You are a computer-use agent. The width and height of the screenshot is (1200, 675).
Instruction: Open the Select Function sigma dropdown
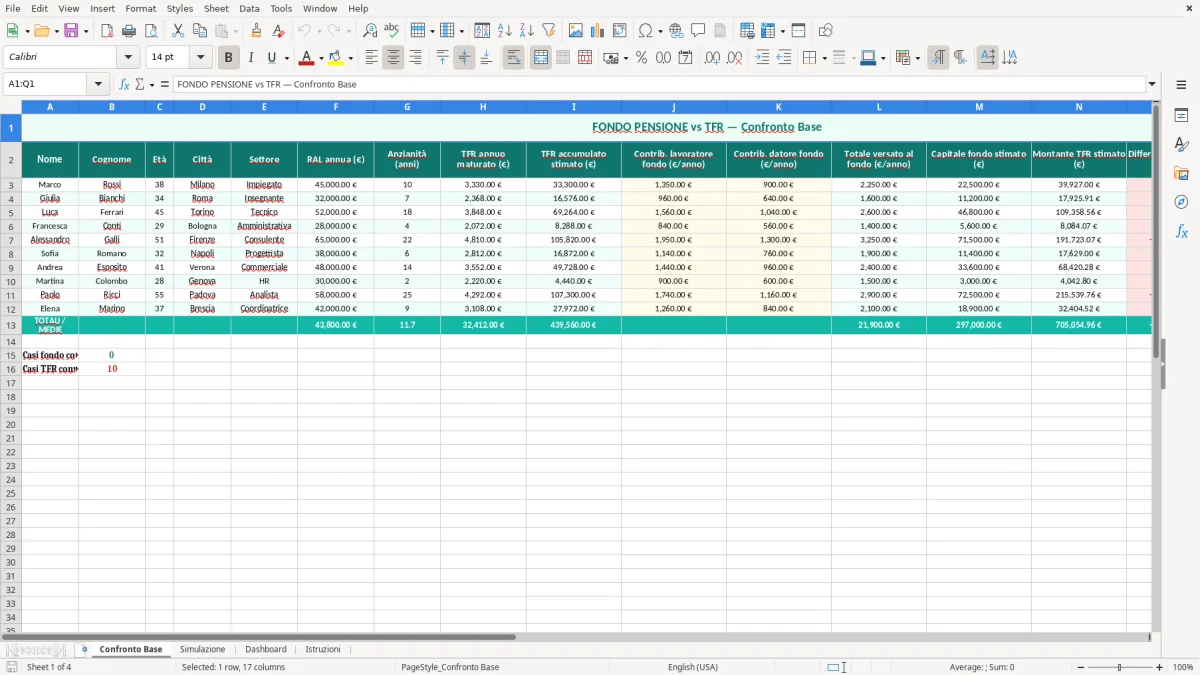151,84
